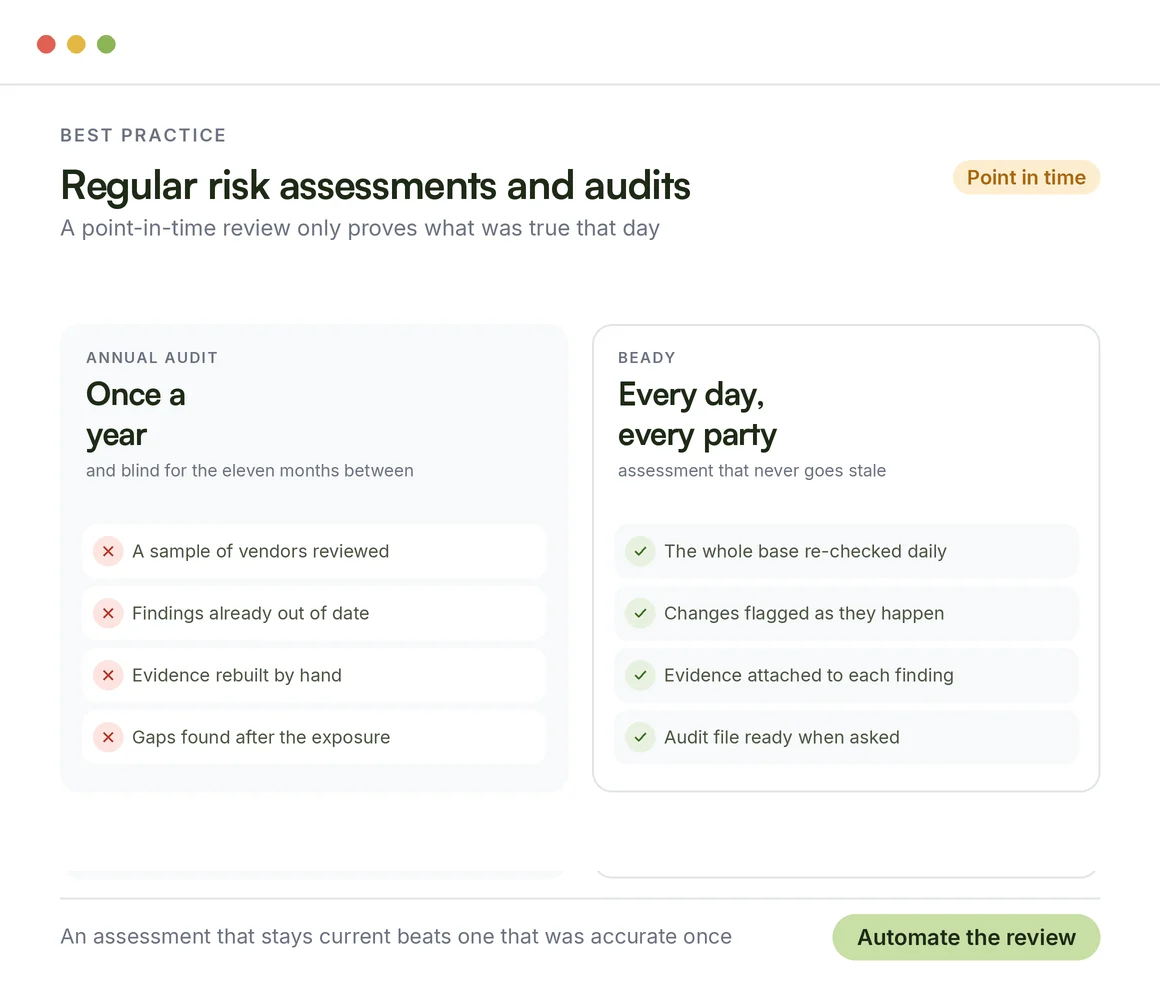Minimize the window with the yellow dot
Image resolution: width=1160 pixels, height=1000 pixels.
[x=76, y=44]
